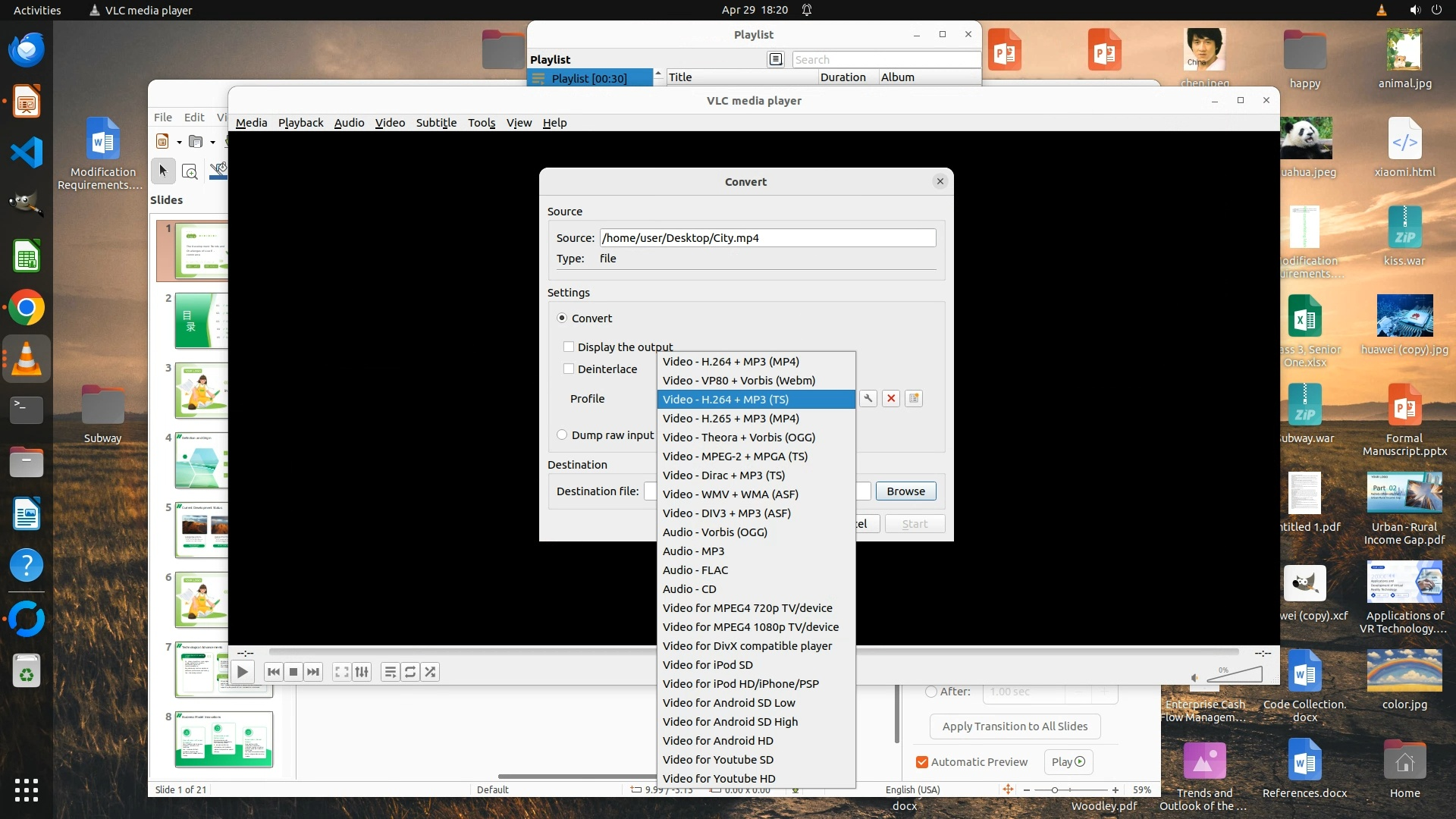The image size is (1456, 819).
Task: Toggle the fullscreen video icon
Action: (342, 672)
